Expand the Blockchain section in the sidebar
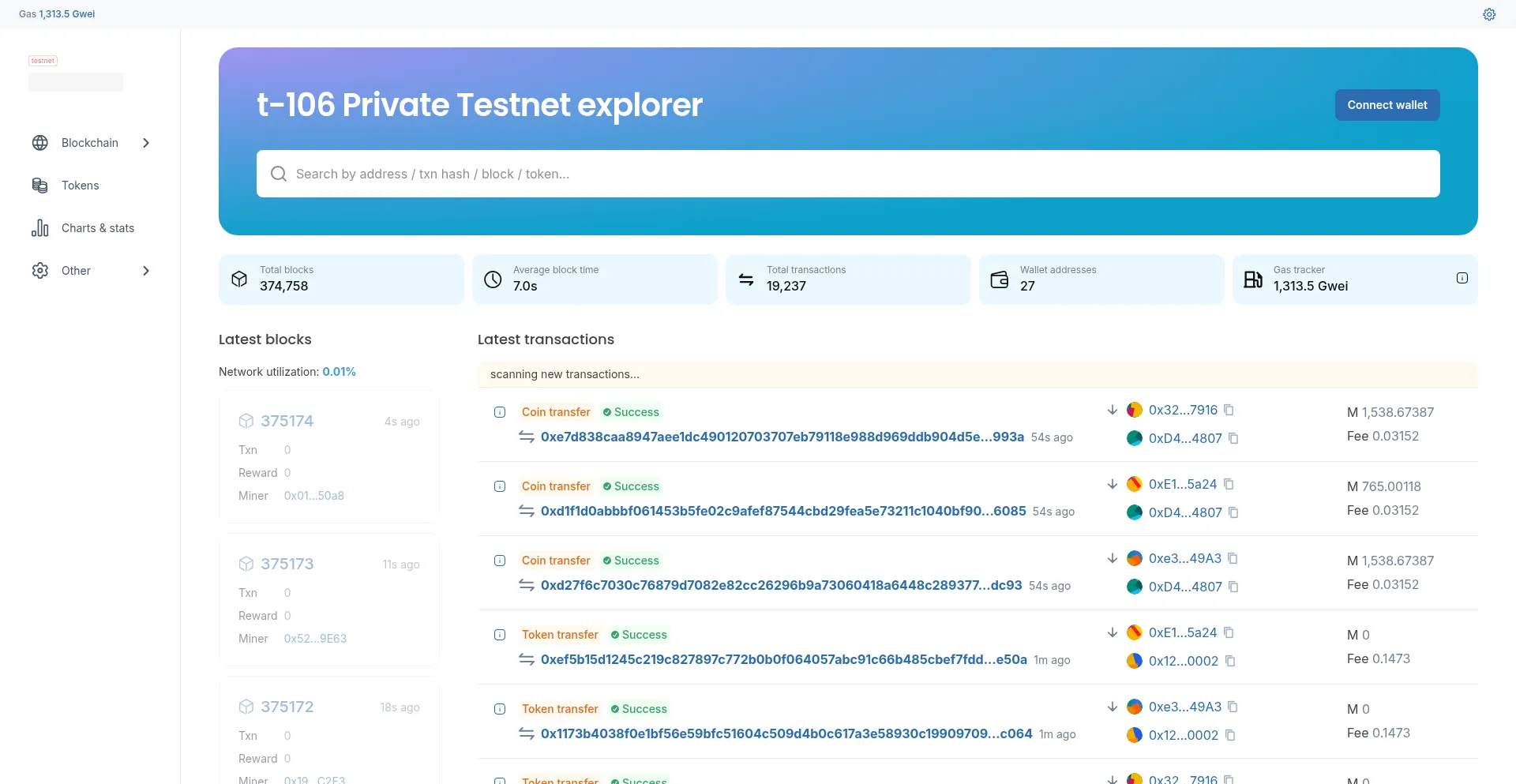Viewport: 1516px width, 784px height. click(146, 143)
